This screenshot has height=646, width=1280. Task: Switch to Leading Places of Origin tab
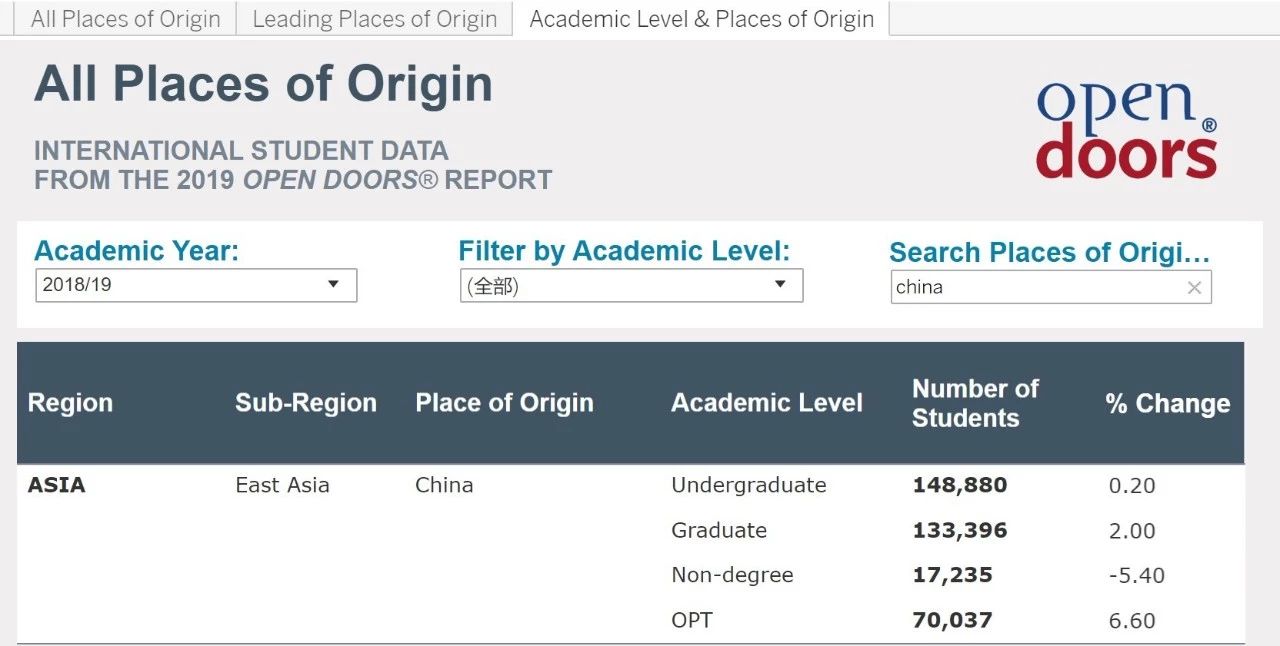pyautogui.click(x=374, y=19)
